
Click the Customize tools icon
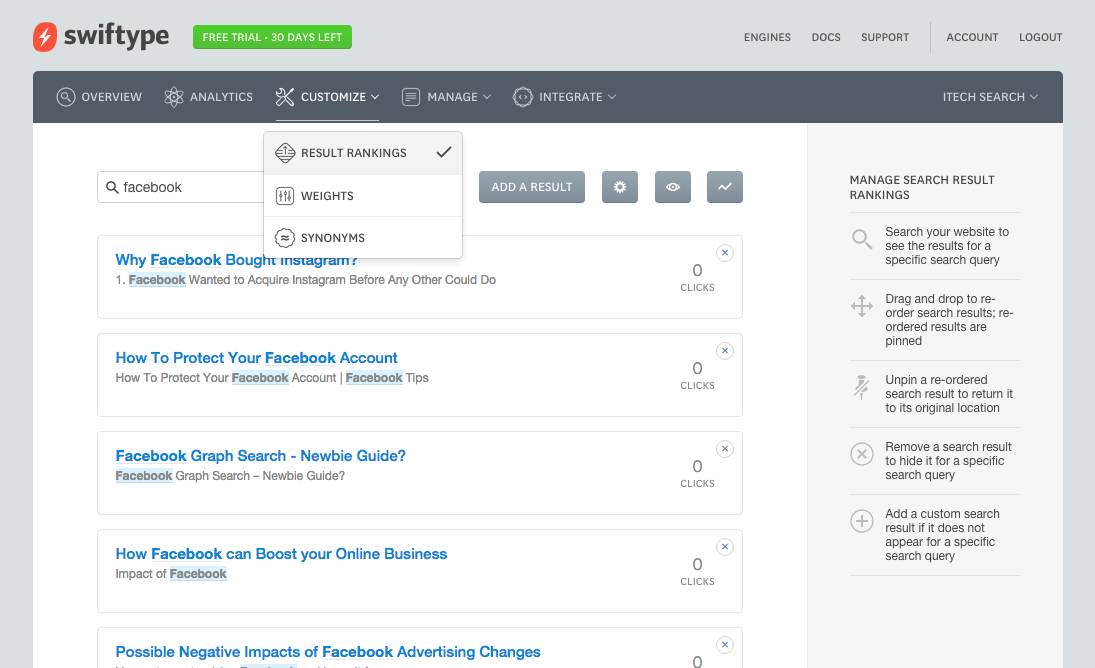pos(285,97)
